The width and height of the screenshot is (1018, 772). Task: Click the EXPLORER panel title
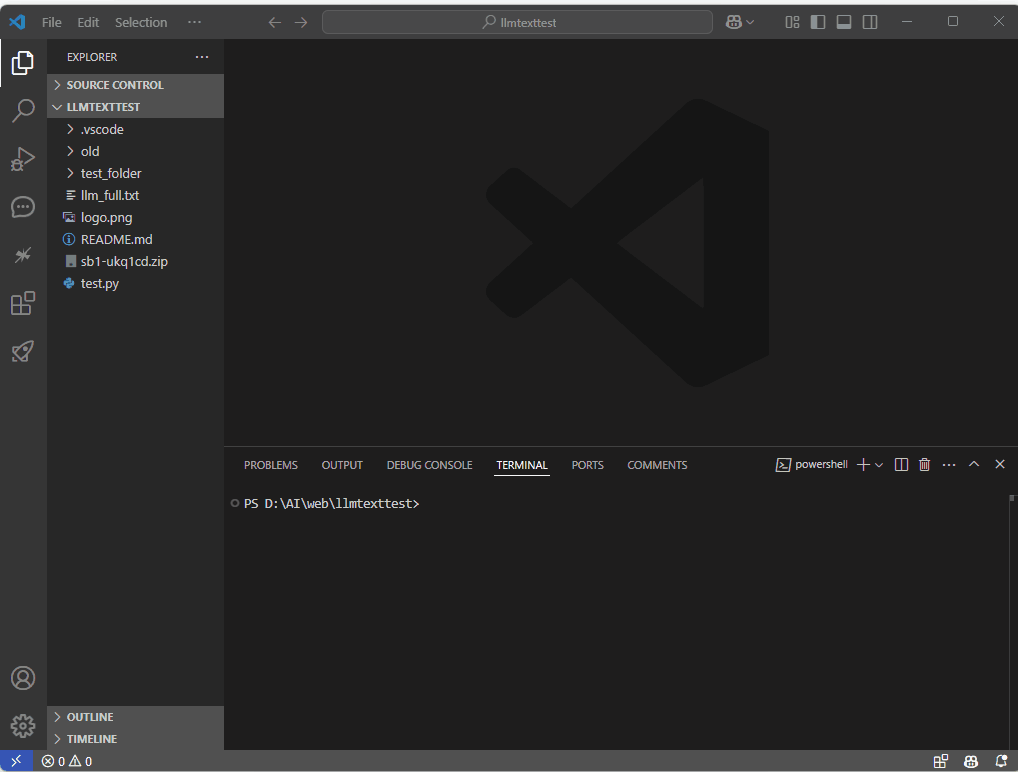pos(92,57)
